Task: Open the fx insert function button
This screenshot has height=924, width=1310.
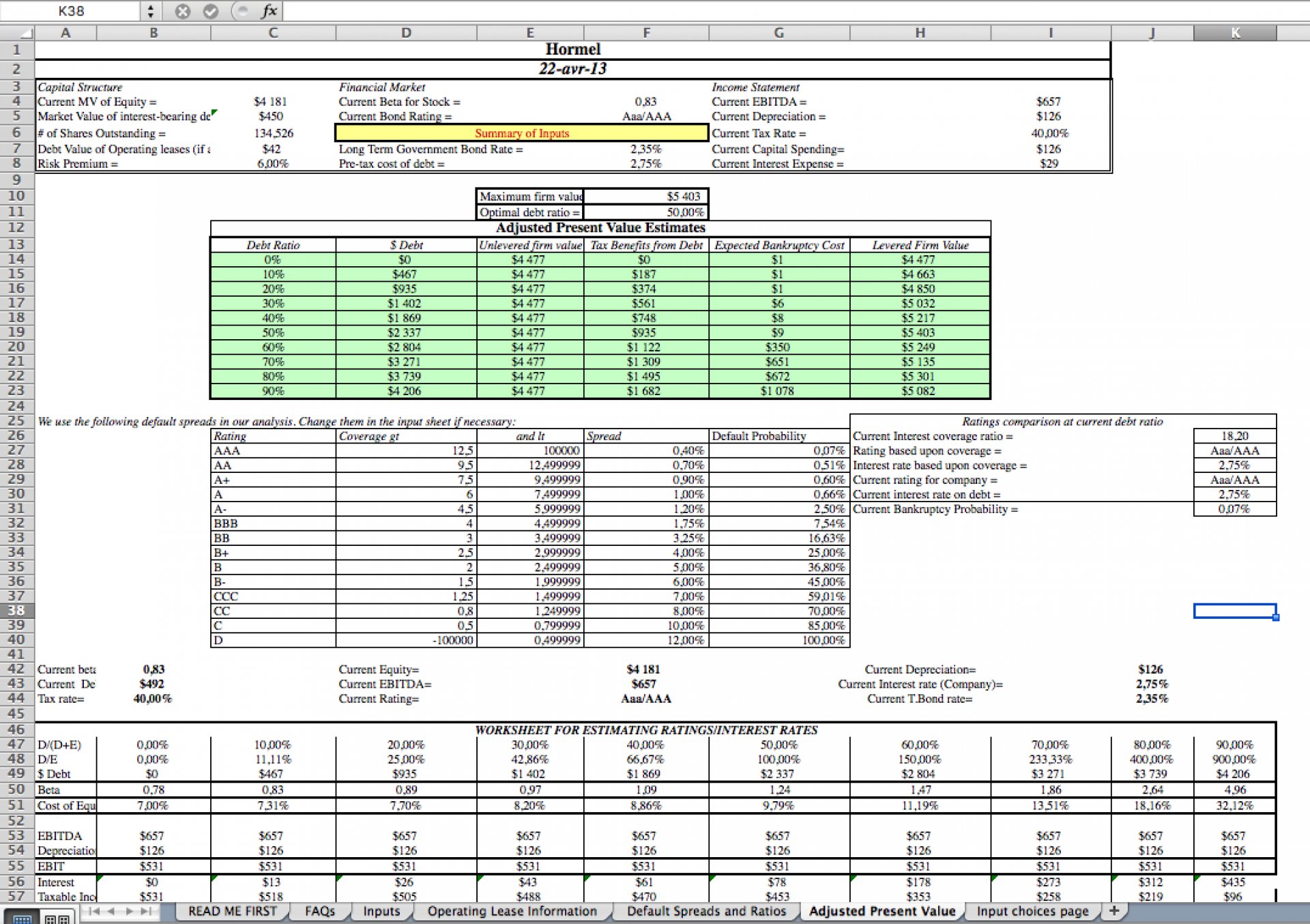Action: point(270,11)
